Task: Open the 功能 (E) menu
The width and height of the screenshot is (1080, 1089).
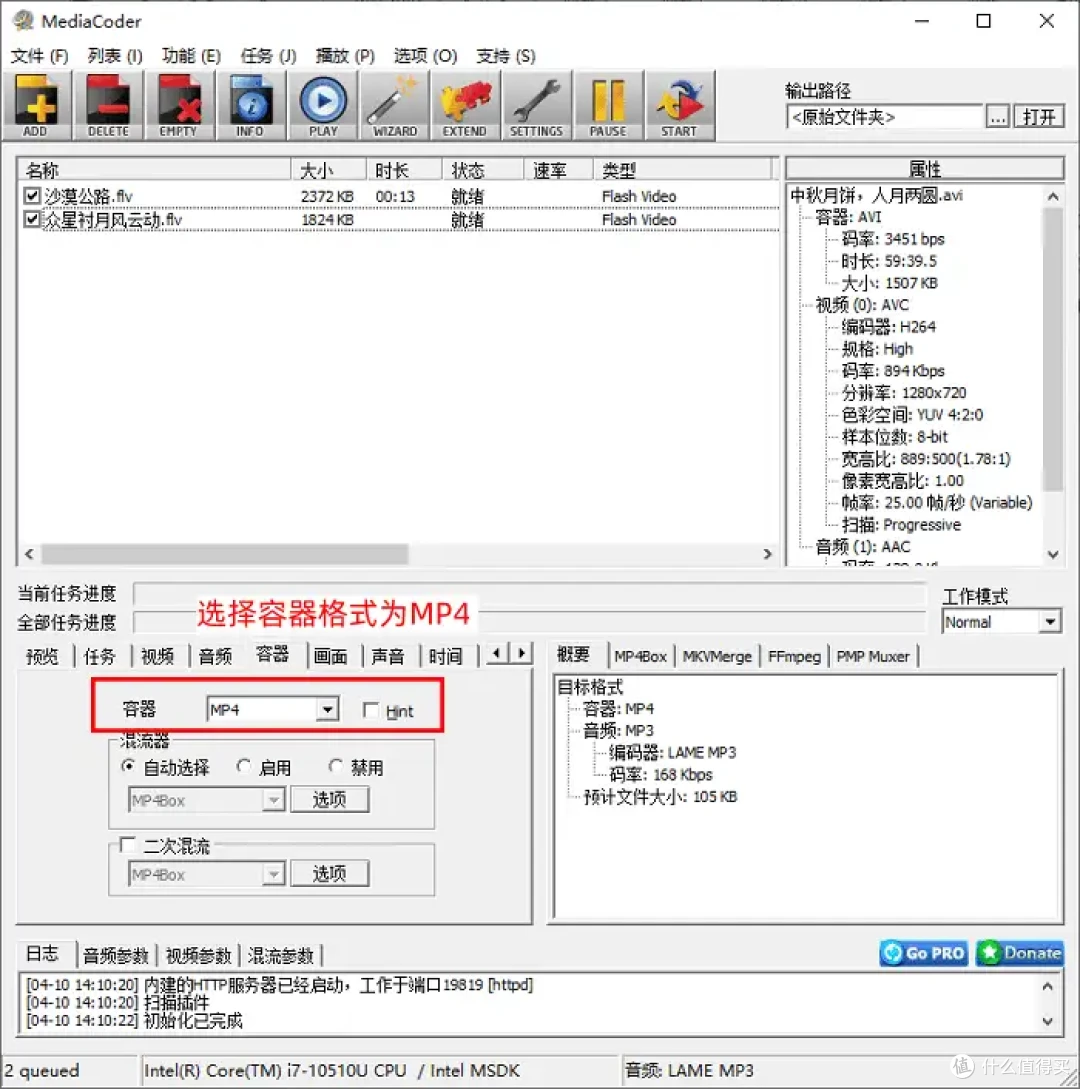Action: [x=191, y=56]
